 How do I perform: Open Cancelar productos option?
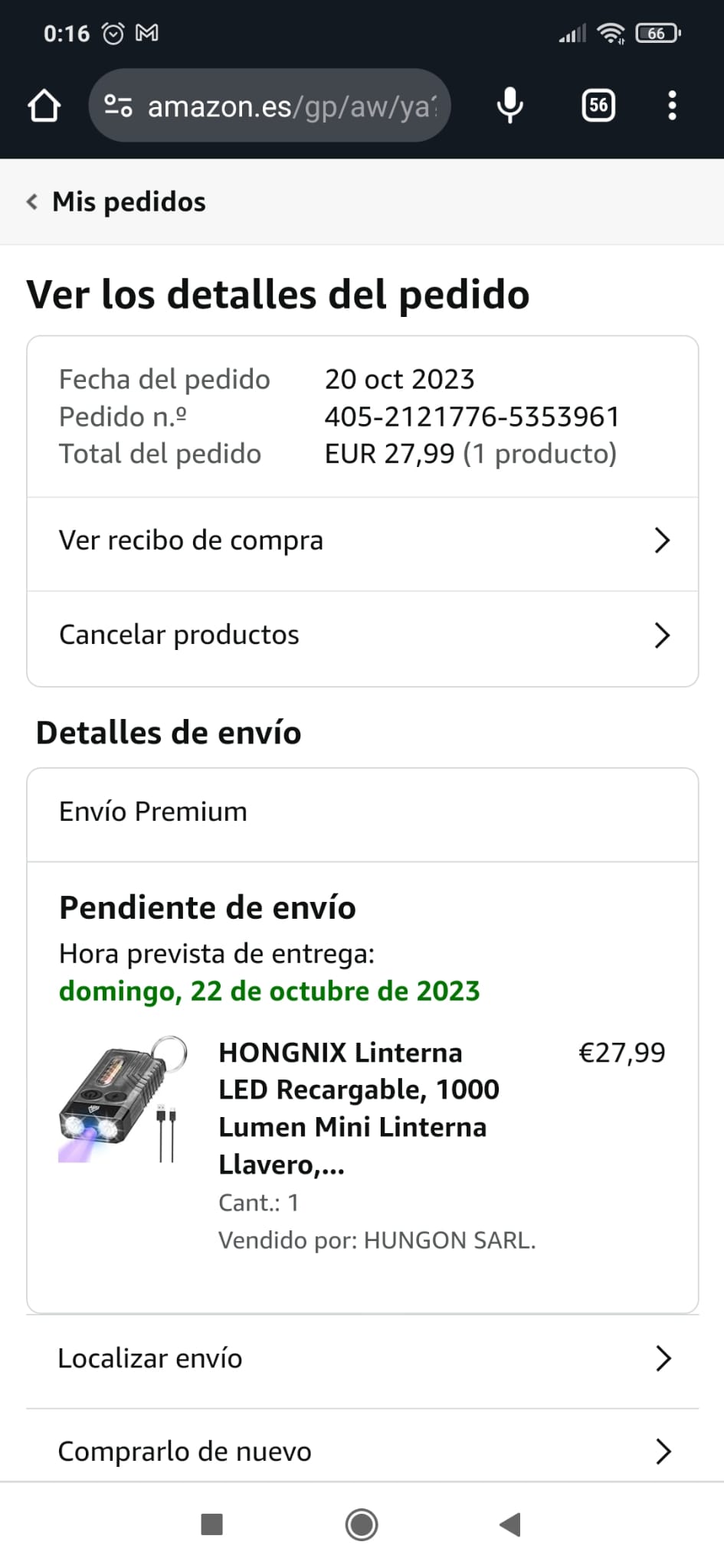(x=179, y=635)
